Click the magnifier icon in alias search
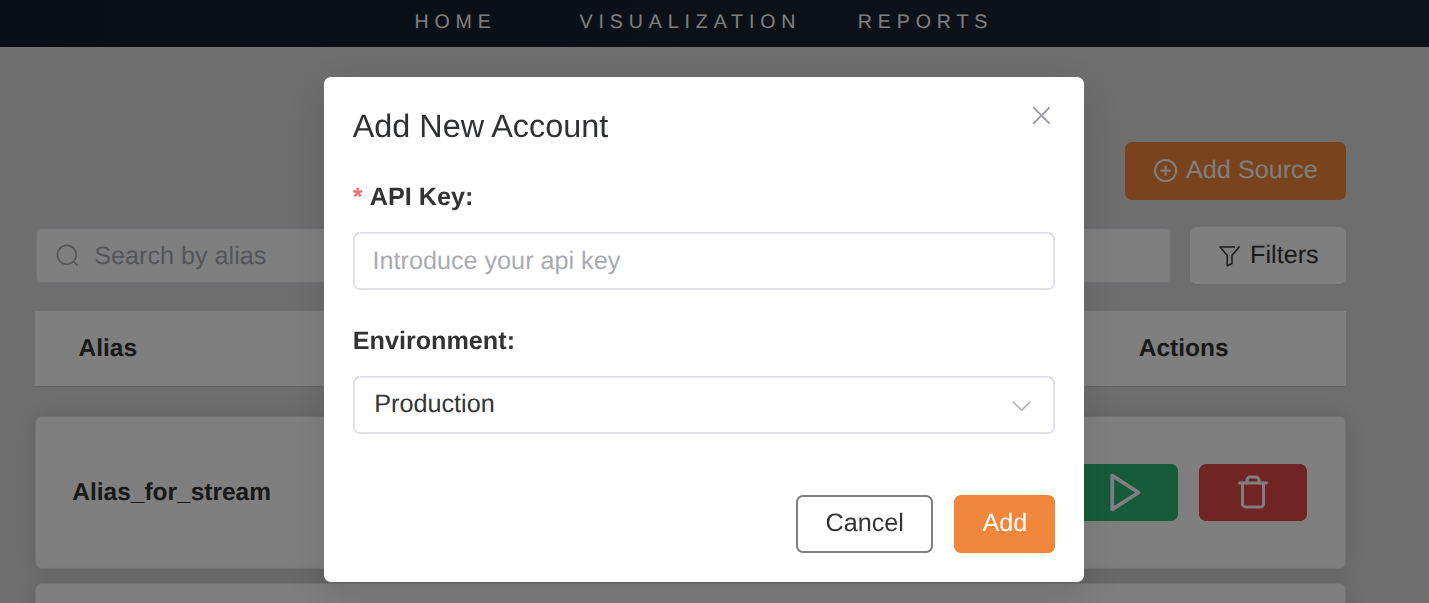 pyautogui.click(x=68, y=256)
